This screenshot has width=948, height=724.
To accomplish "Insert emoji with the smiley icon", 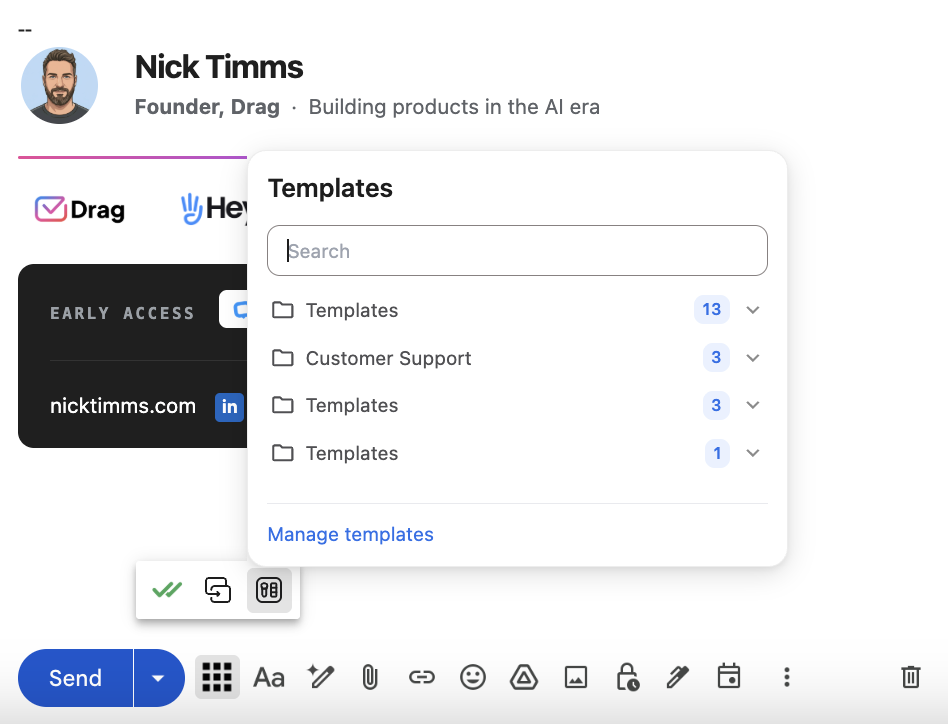I will 473,677.
